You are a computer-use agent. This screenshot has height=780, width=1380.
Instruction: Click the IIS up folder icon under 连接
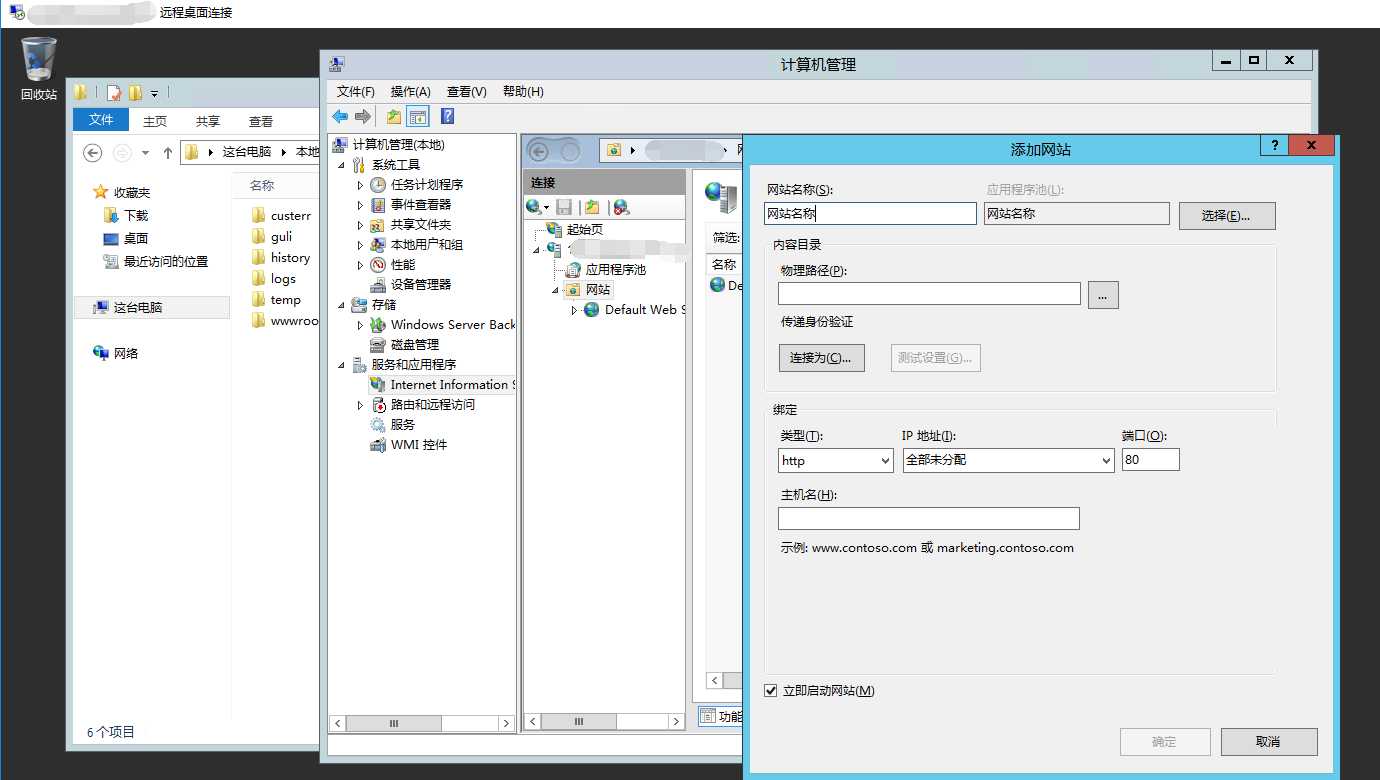tap(592, 207)
